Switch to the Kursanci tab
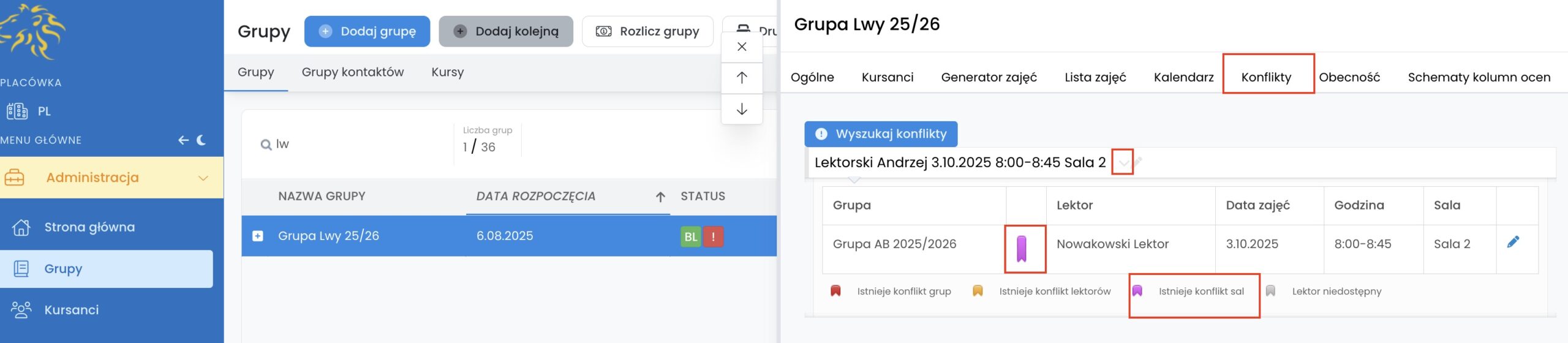This screenshot has width=1568, height=343. 887,77
